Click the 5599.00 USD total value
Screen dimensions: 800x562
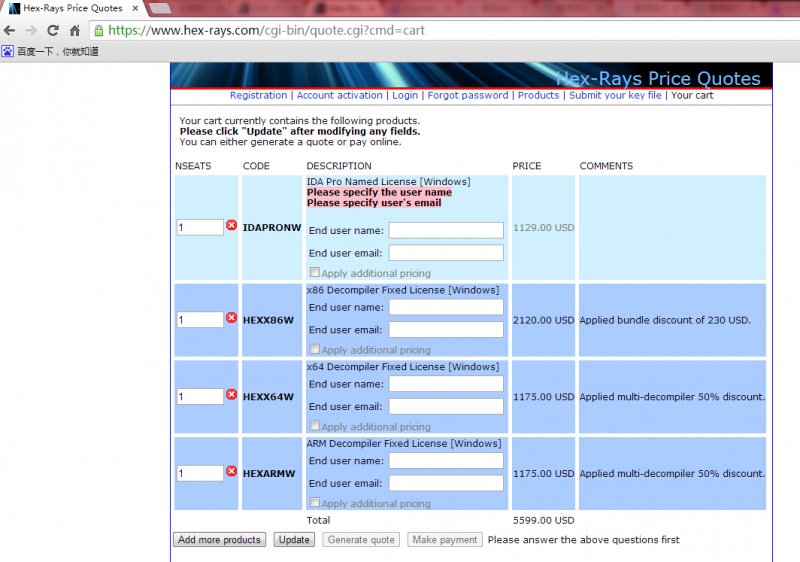pos(543,520)
